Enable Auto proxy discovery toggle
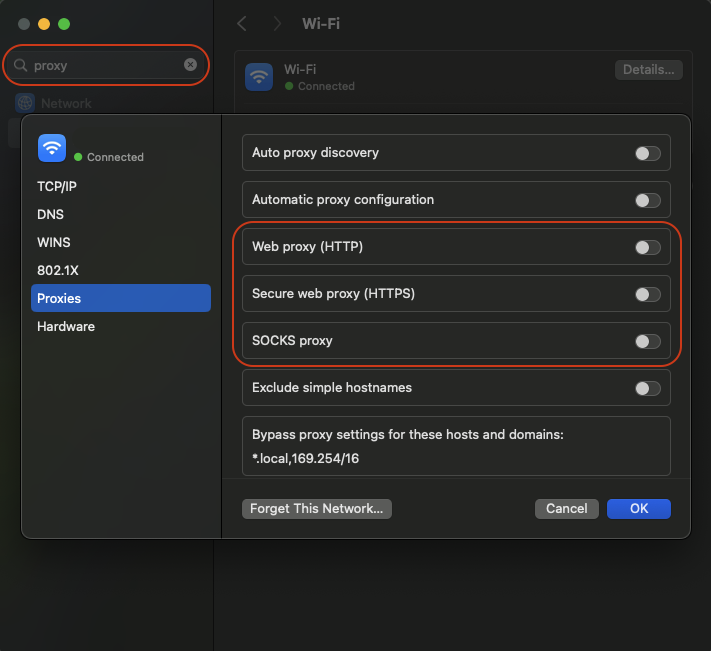This screenshot has height=651, width=711. 647,153
